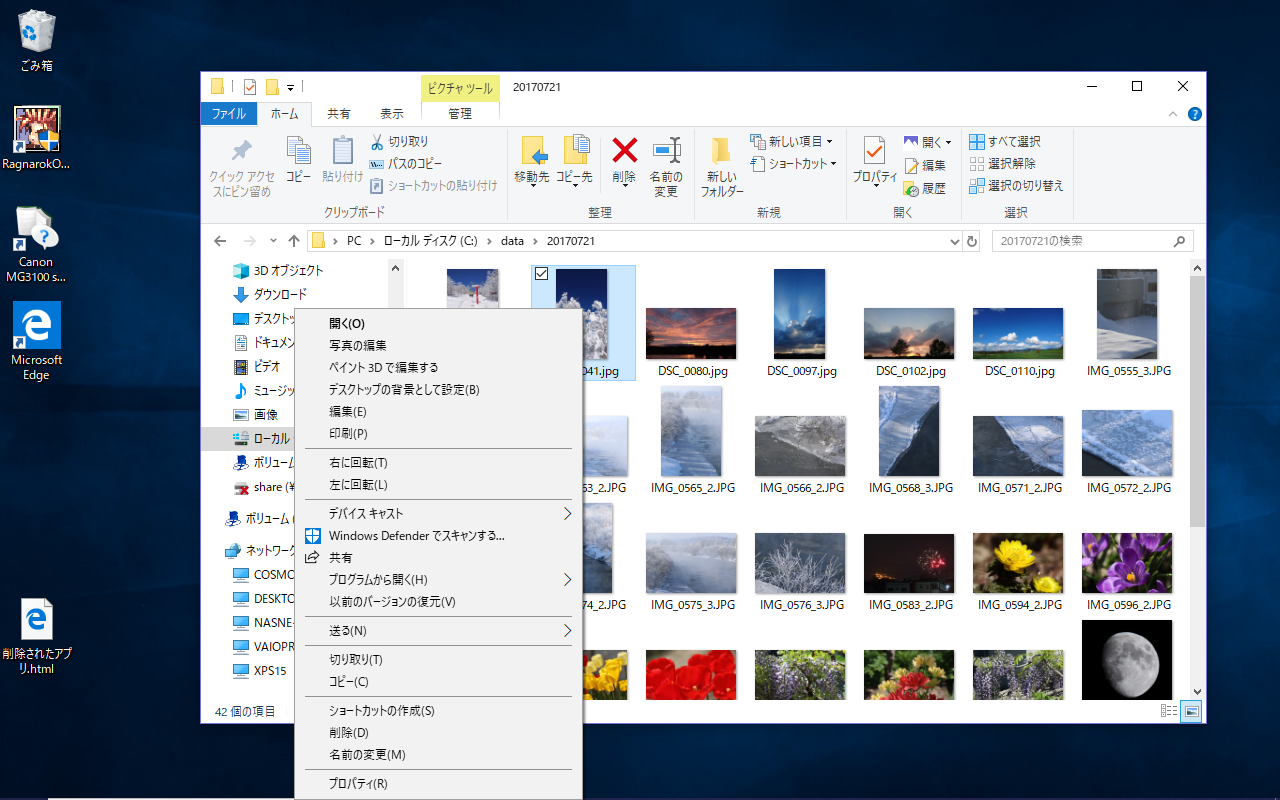Screen dimensions: 1280x800
Task: Click the Refresh button beside the address bar
Action: pyautogui.click(x=972, y=241)
